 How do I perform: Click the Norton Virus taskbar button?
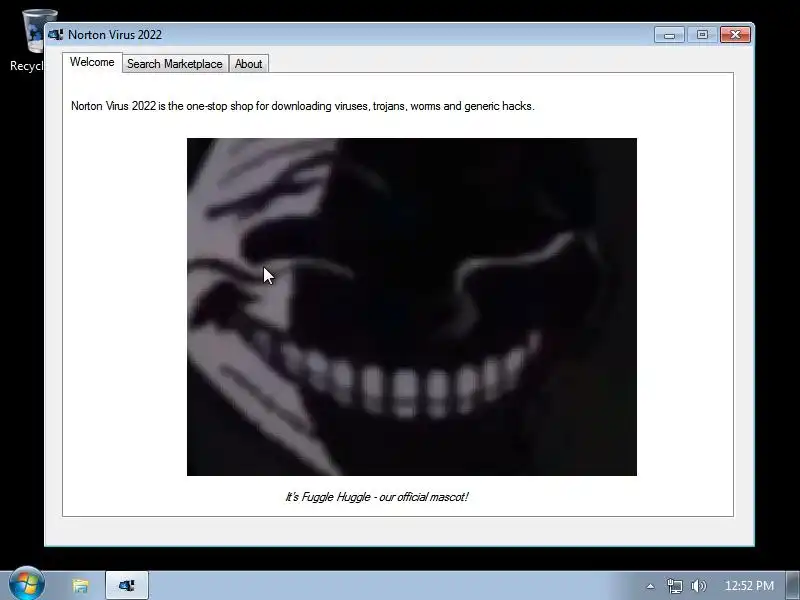[x=127, y=585]
